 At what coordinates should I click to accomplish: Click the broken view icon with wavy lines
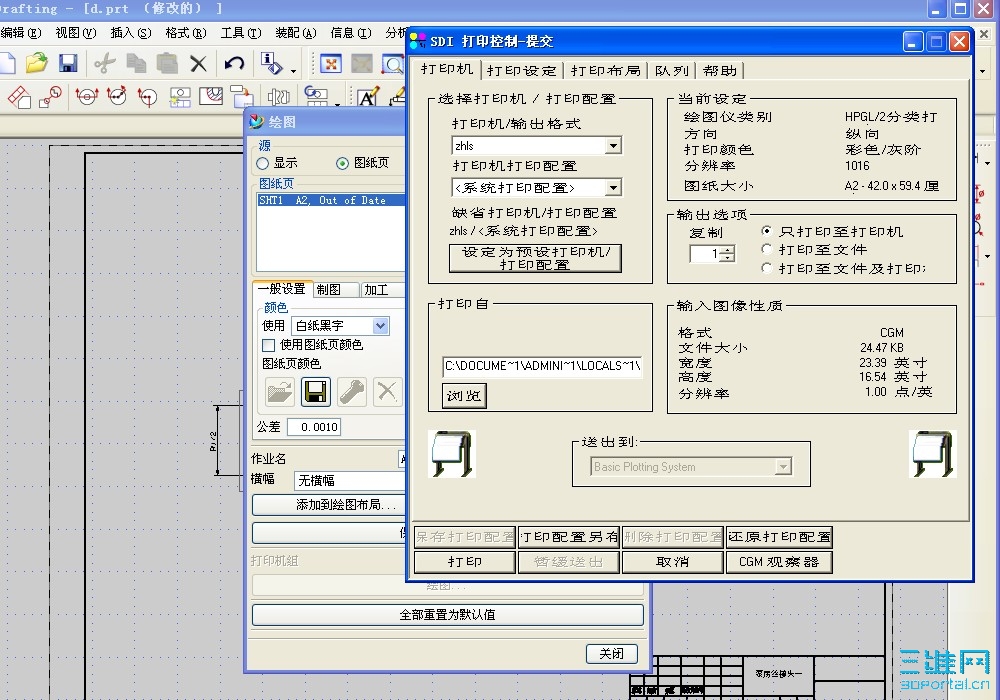pos(279,97)
